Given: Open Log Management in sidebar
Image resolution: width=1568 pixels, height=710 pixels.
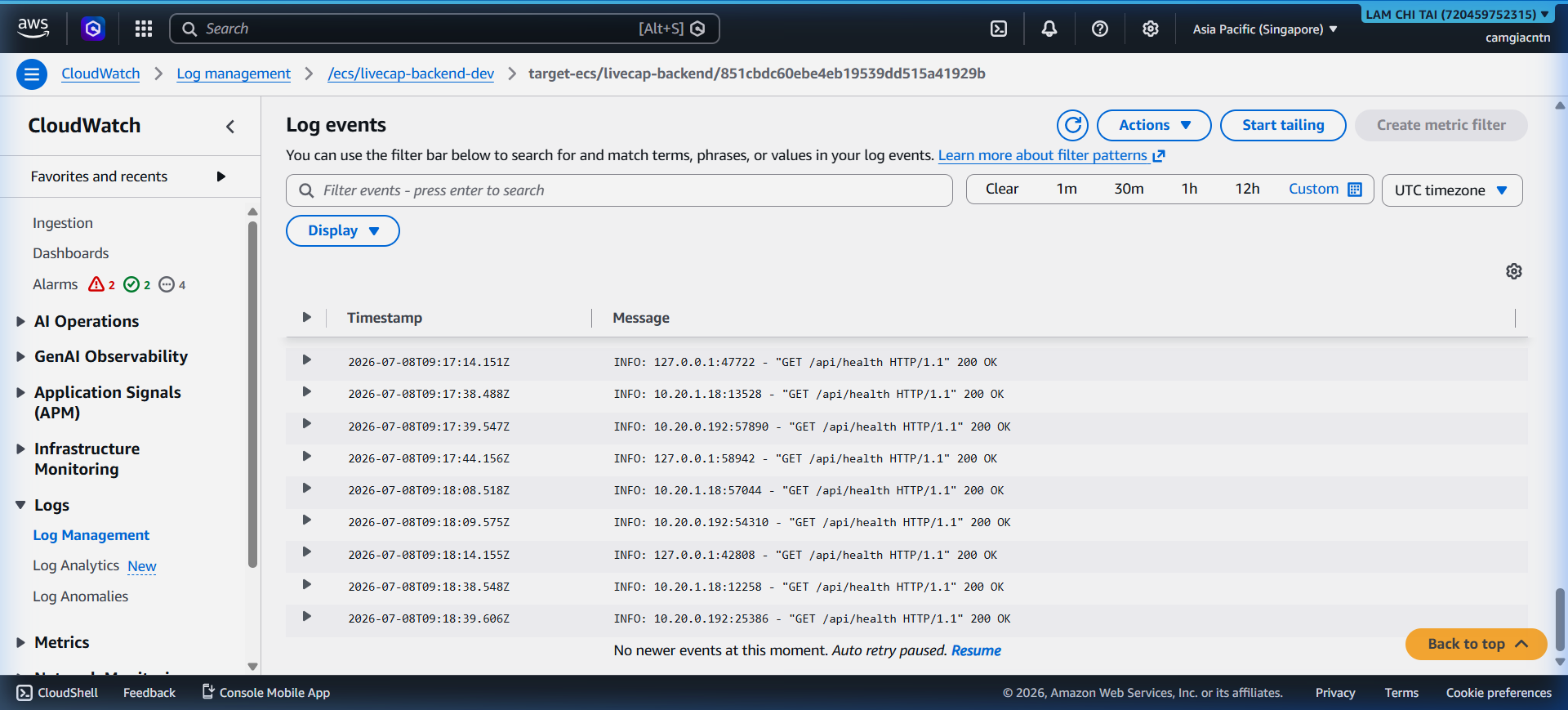Looking at the screenshot, I should (x=91, y=535).
